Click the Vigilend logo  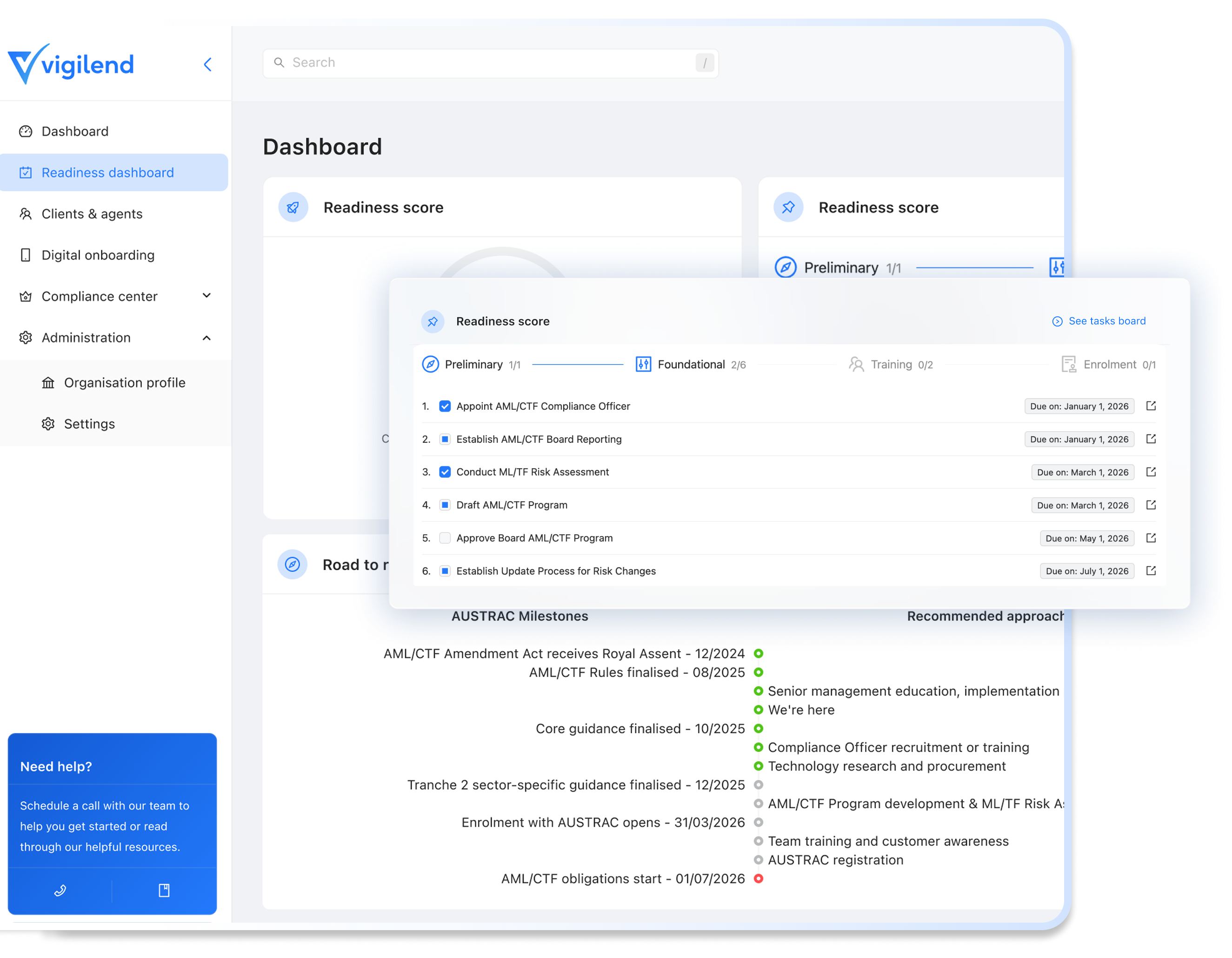[x=71, y=64]
